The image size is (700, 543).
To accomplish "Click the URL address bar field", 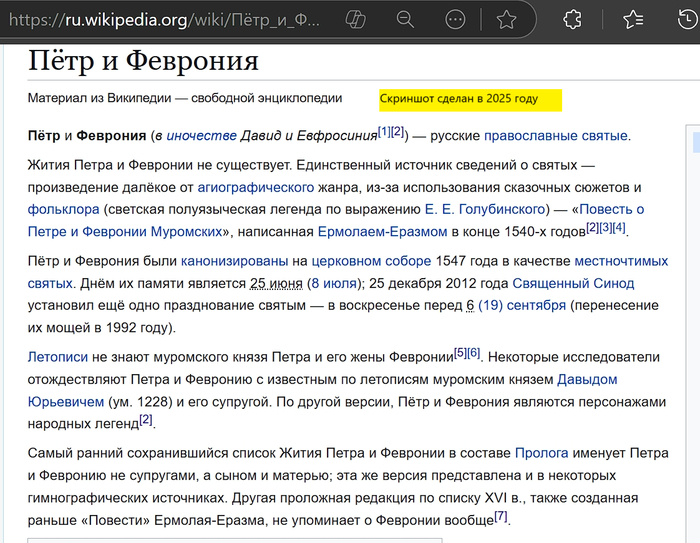I will pos(160,19).
